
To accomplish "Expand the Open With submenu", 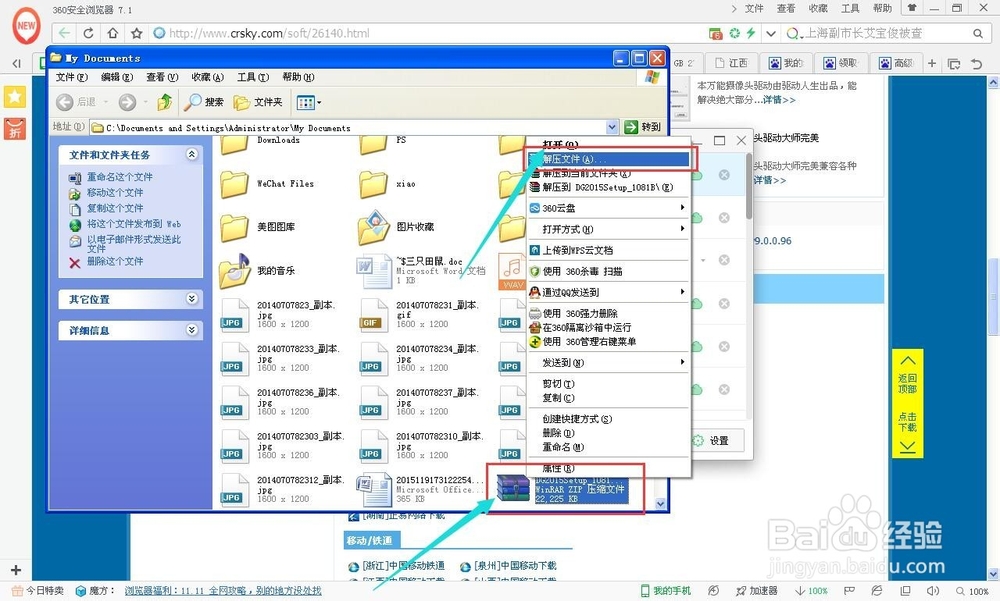I will (610, 229).
